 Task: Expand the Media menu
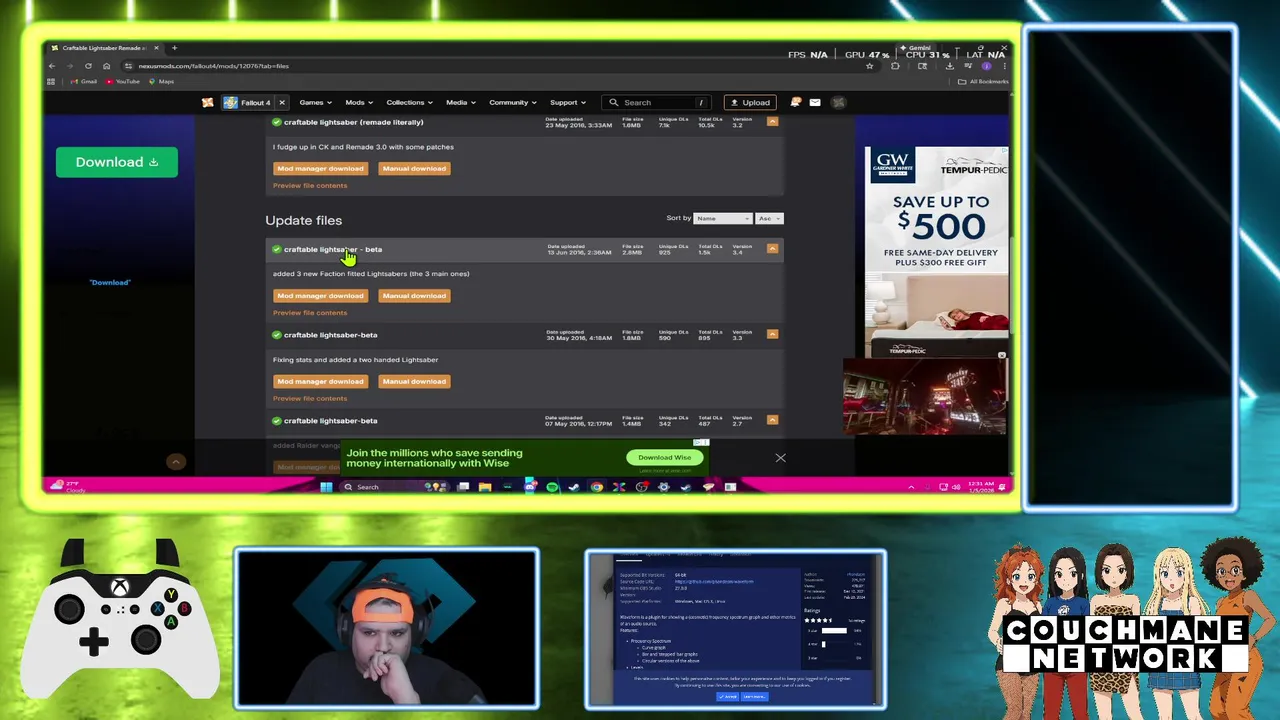pos(461,102)
